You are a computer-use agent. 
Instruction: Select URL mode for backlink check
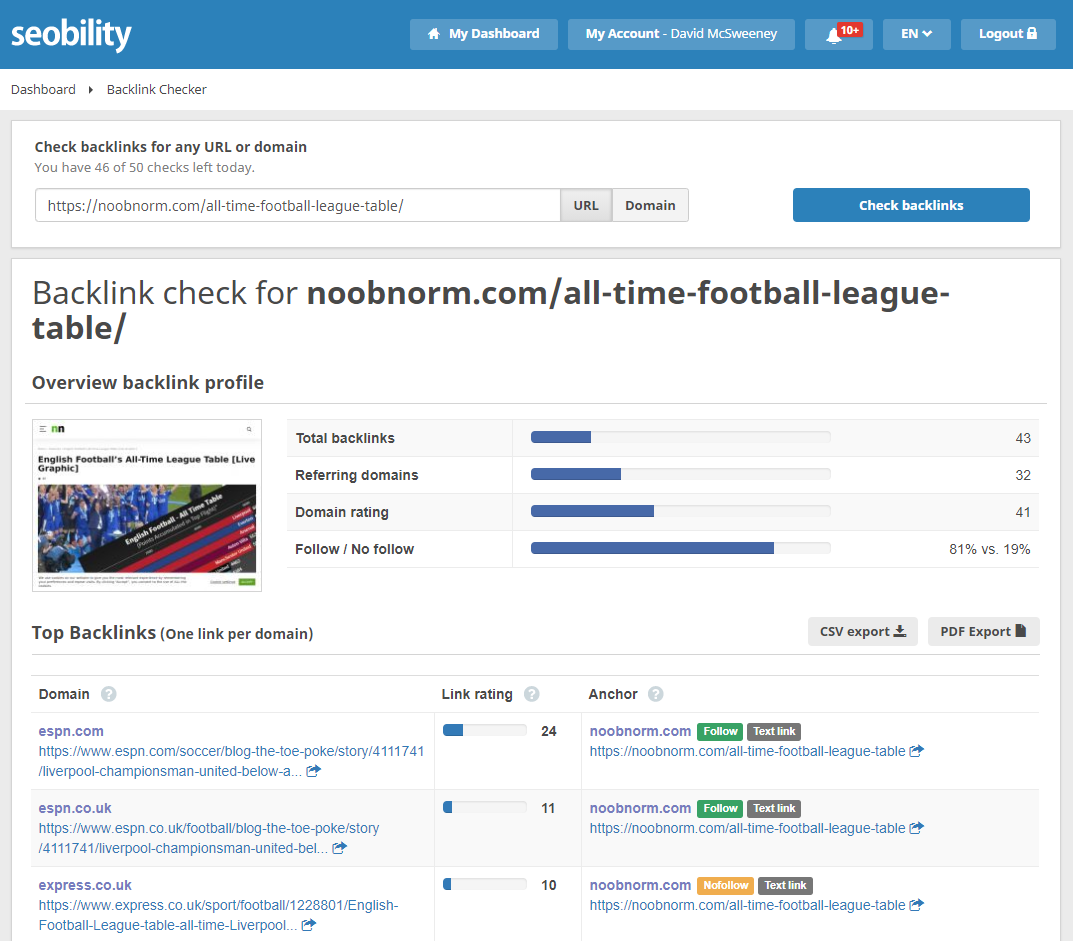click(585, 205)
